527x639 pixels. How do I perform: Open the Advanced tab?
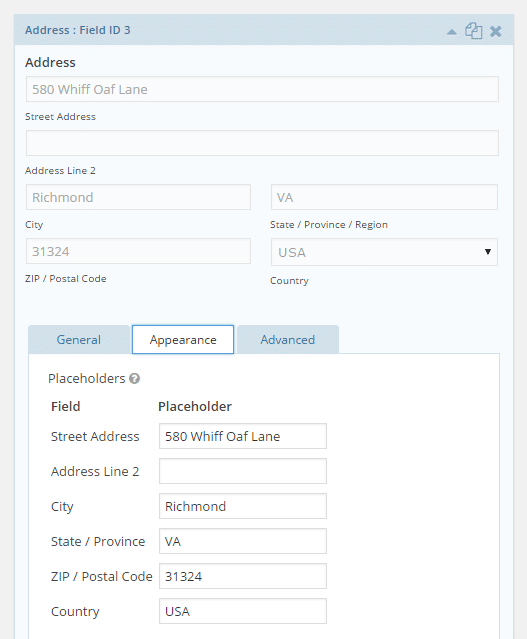pos(288,339)
